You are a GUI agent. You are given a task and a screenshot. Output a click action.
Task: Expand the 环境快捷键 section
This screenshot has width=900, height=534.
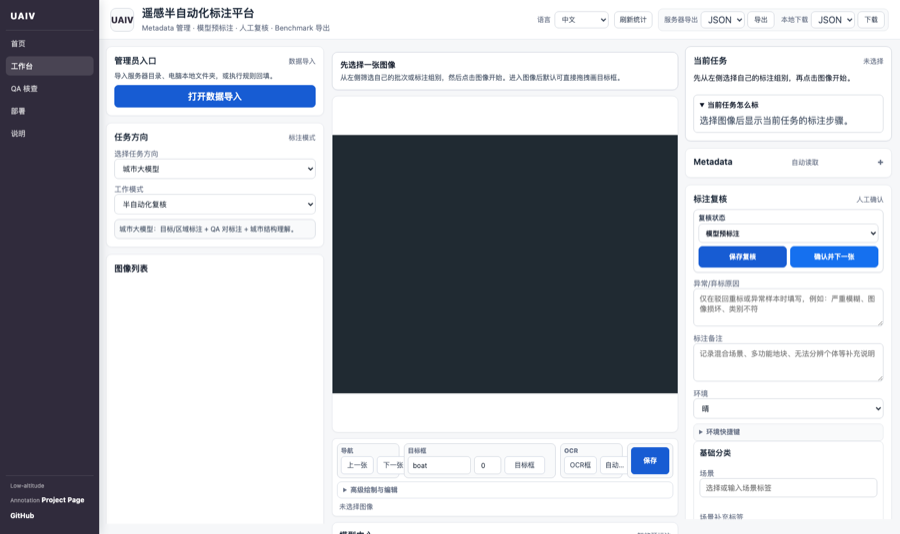tap(788, 432)
